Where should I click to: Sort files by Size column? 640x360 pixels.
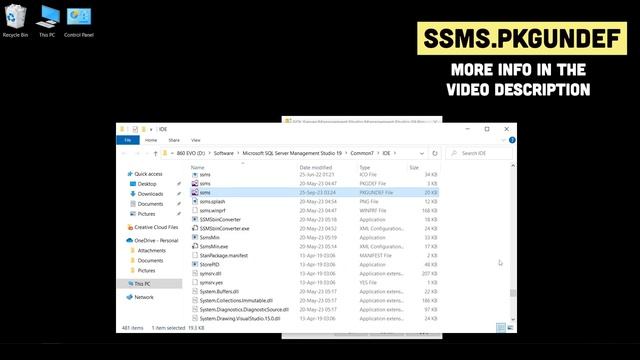414,167
